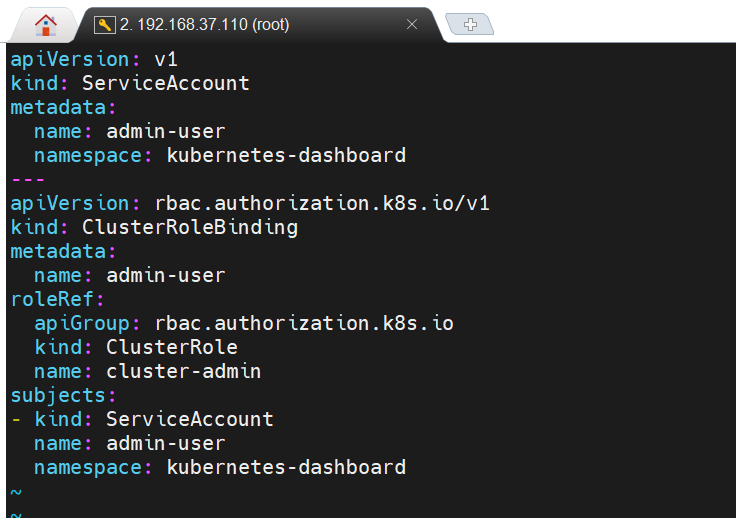Click the ClusterRole kind value
This screenshot has height=518, width=736.
click(x=172, y=348)
